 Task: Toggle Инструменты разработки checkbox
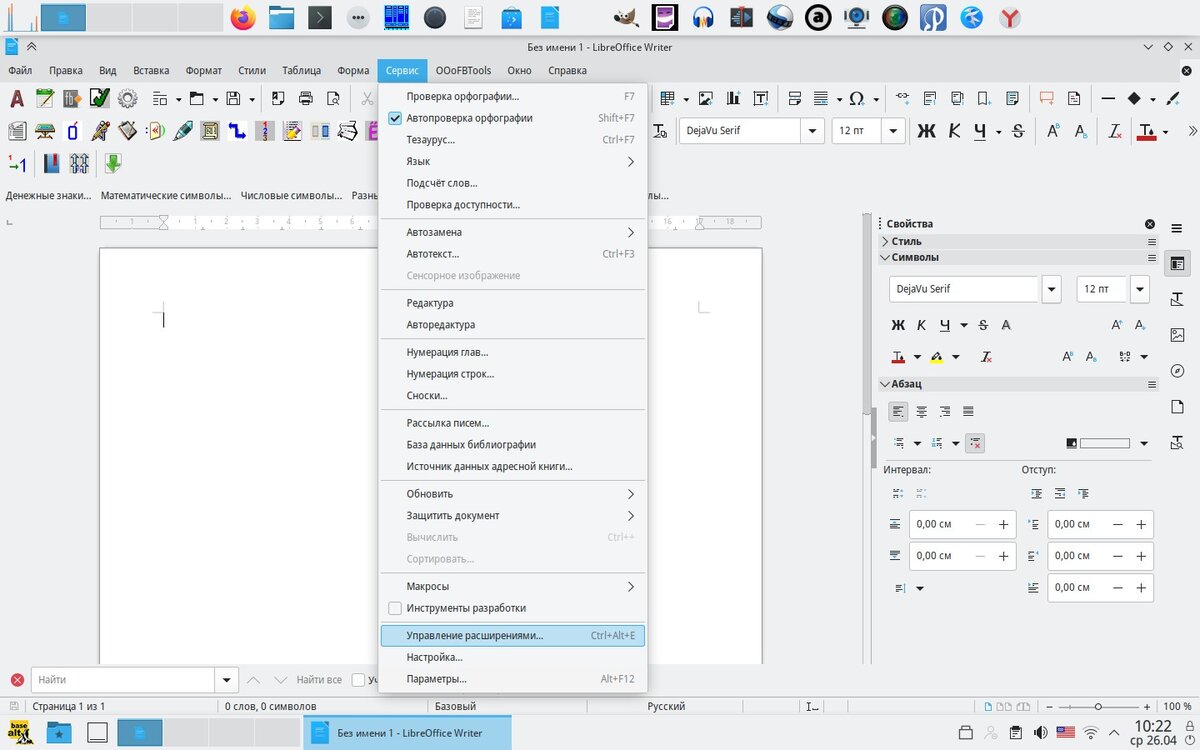394,608
